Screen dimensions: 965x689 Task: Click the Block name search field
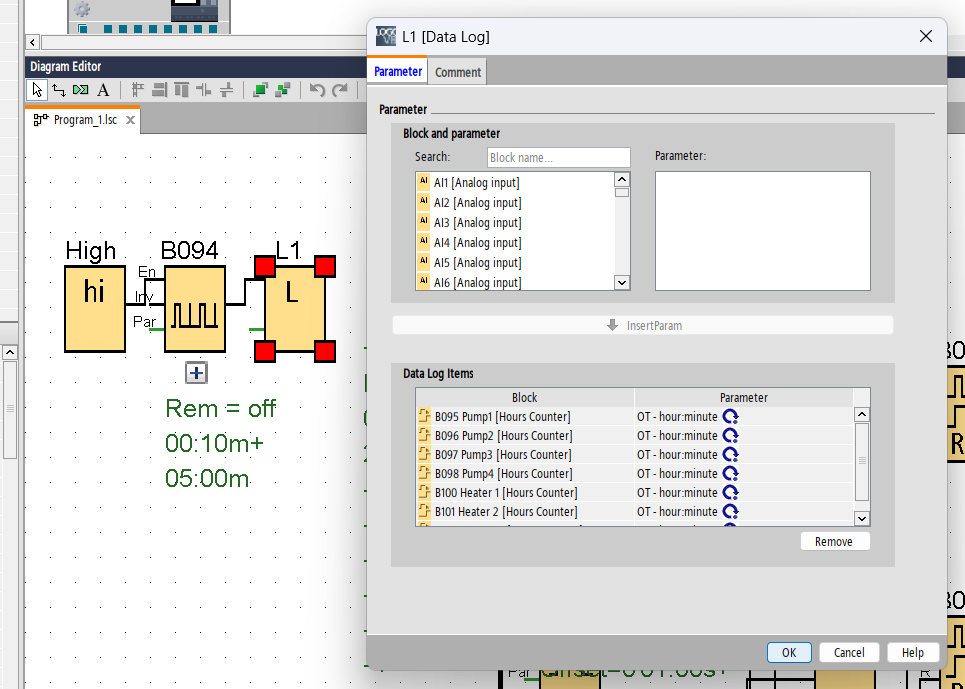click(559, 157)
